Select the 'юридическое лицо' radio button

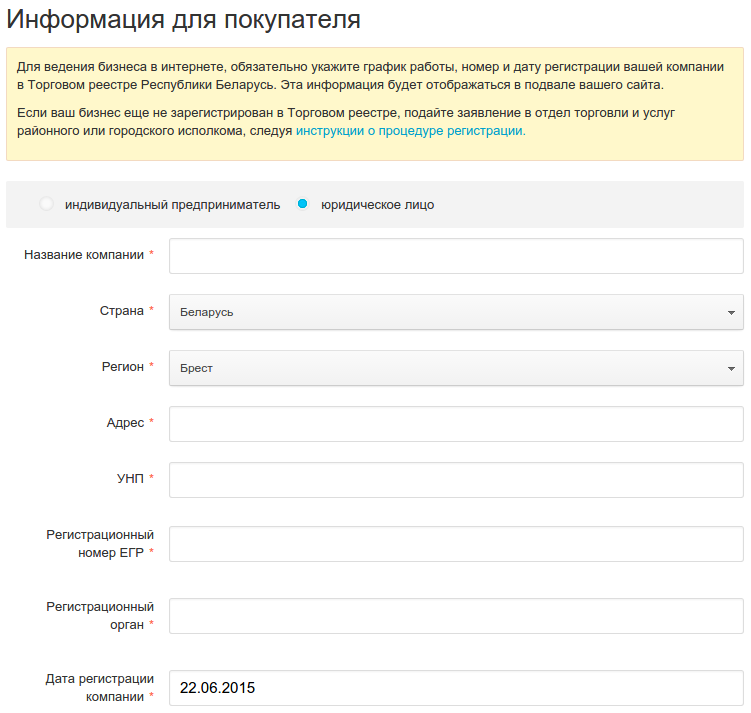tap(302, 204)
